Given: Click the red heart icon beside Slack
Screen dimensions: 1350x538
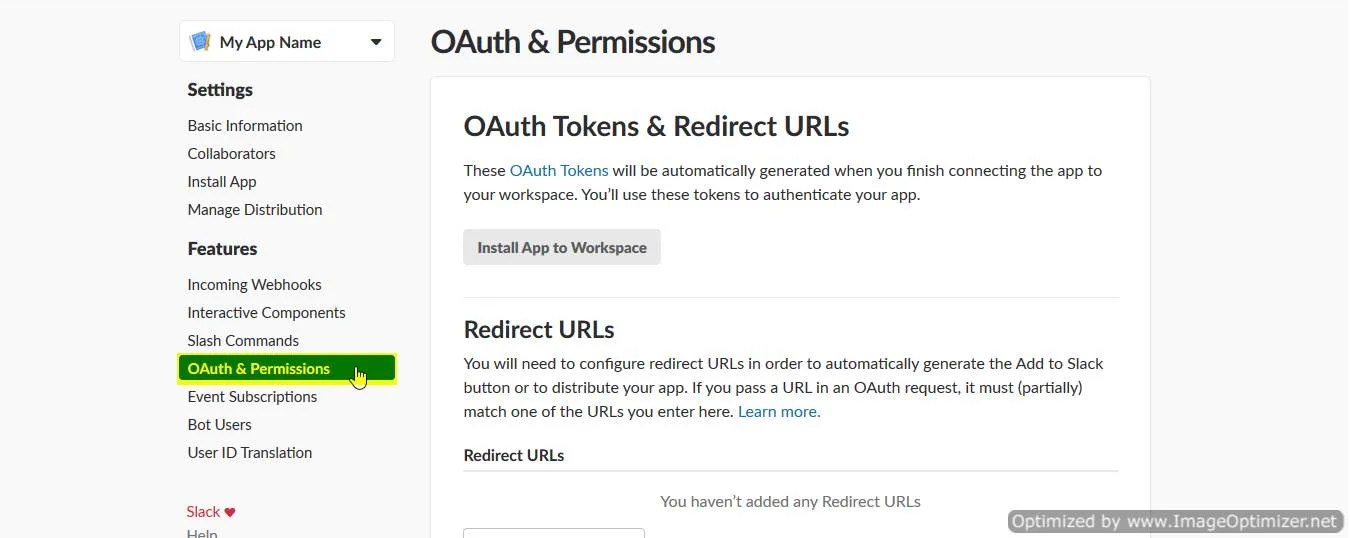Looking at the screenshot, I should [x=230, y=512].
